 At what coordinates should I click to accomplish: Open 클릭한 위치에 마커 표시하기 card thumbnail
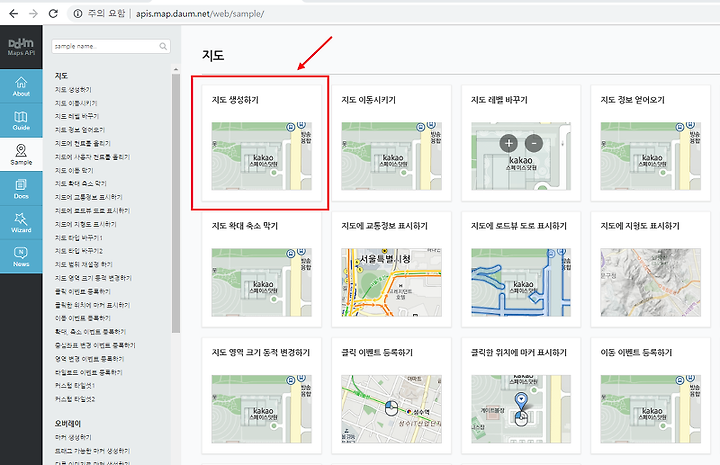click(x=521, y=409)
